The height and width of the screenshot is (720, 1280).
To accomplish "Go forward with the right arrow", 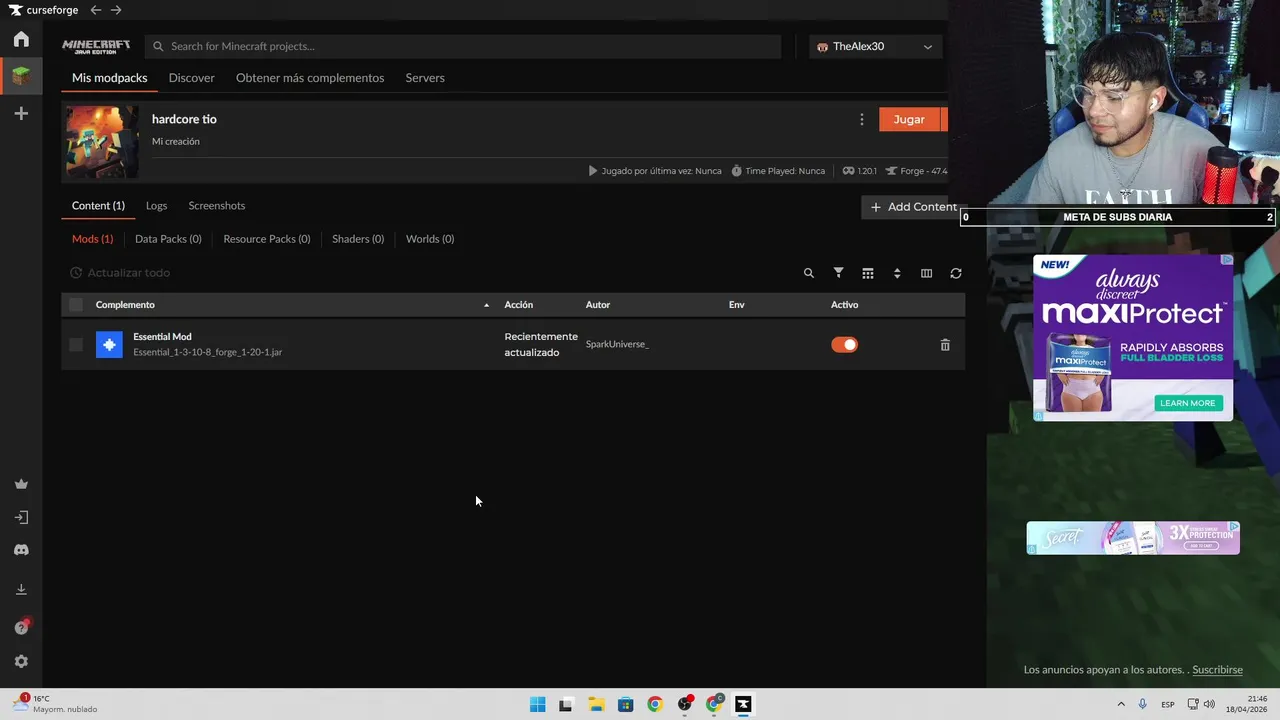I will [x=116, y=10].
